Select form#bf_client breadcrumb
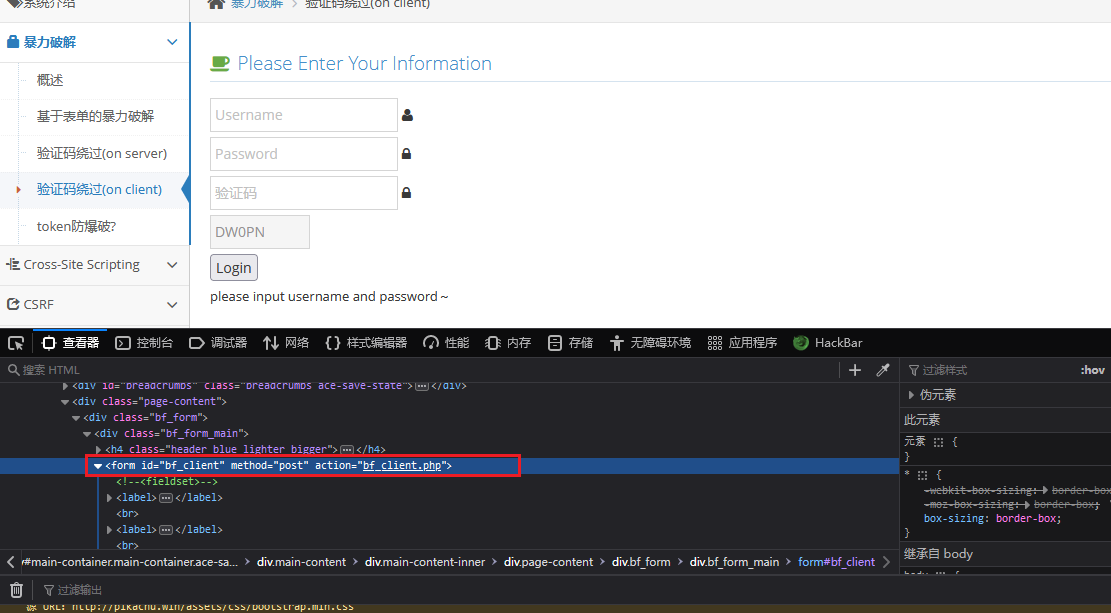Screen dimensions: 1111x613 pos(836,562)
